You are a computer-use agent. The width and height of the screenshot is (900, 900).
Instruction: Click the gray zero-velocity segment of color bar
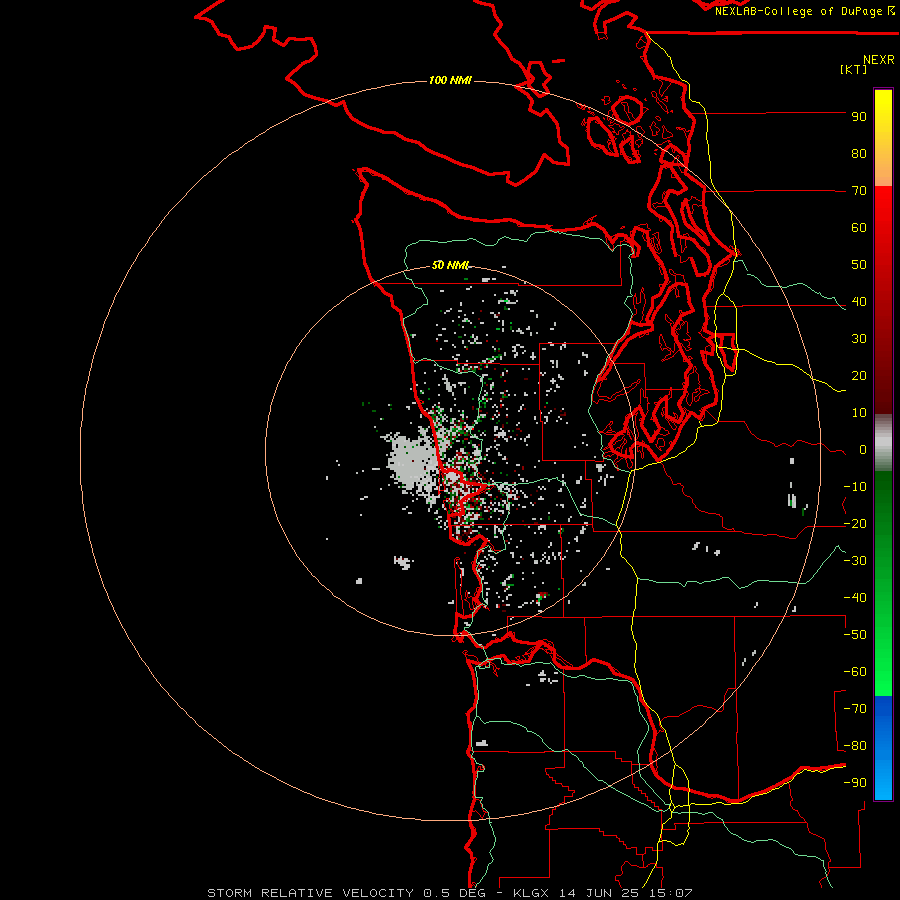tap(883, 443)
